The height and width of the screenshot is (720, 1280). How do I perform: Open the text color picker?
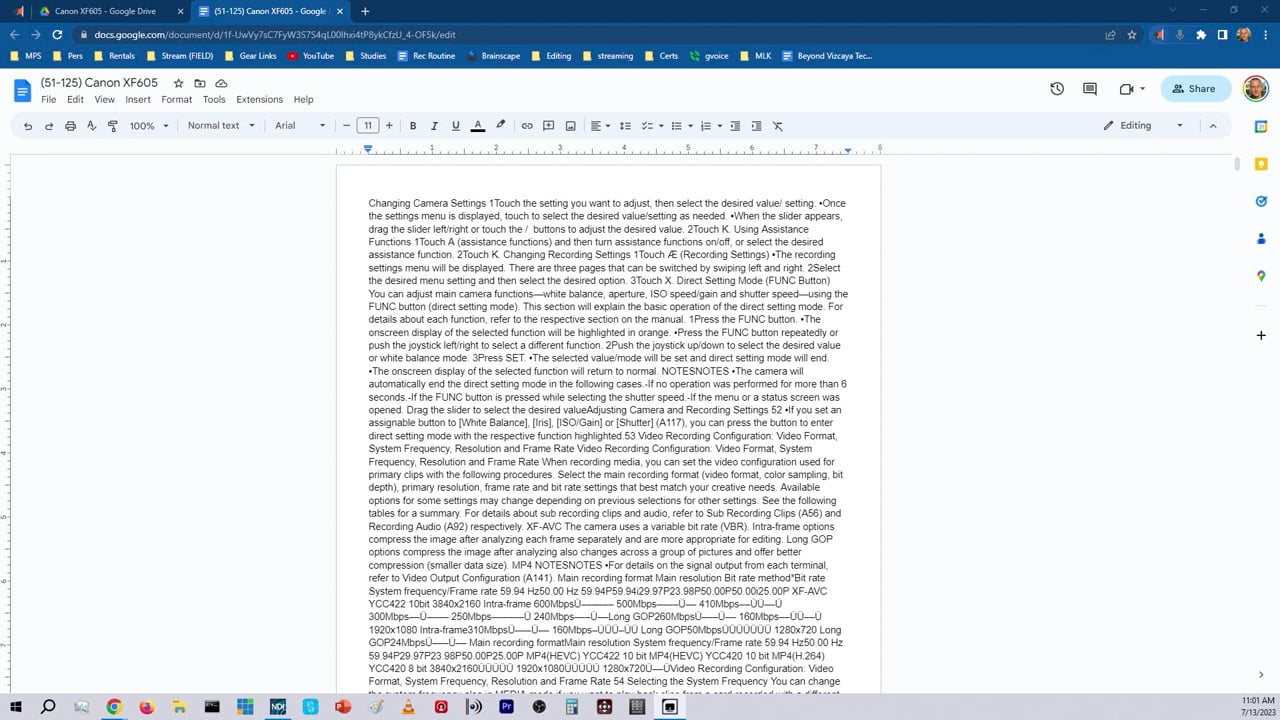click(x=478, y=126)
